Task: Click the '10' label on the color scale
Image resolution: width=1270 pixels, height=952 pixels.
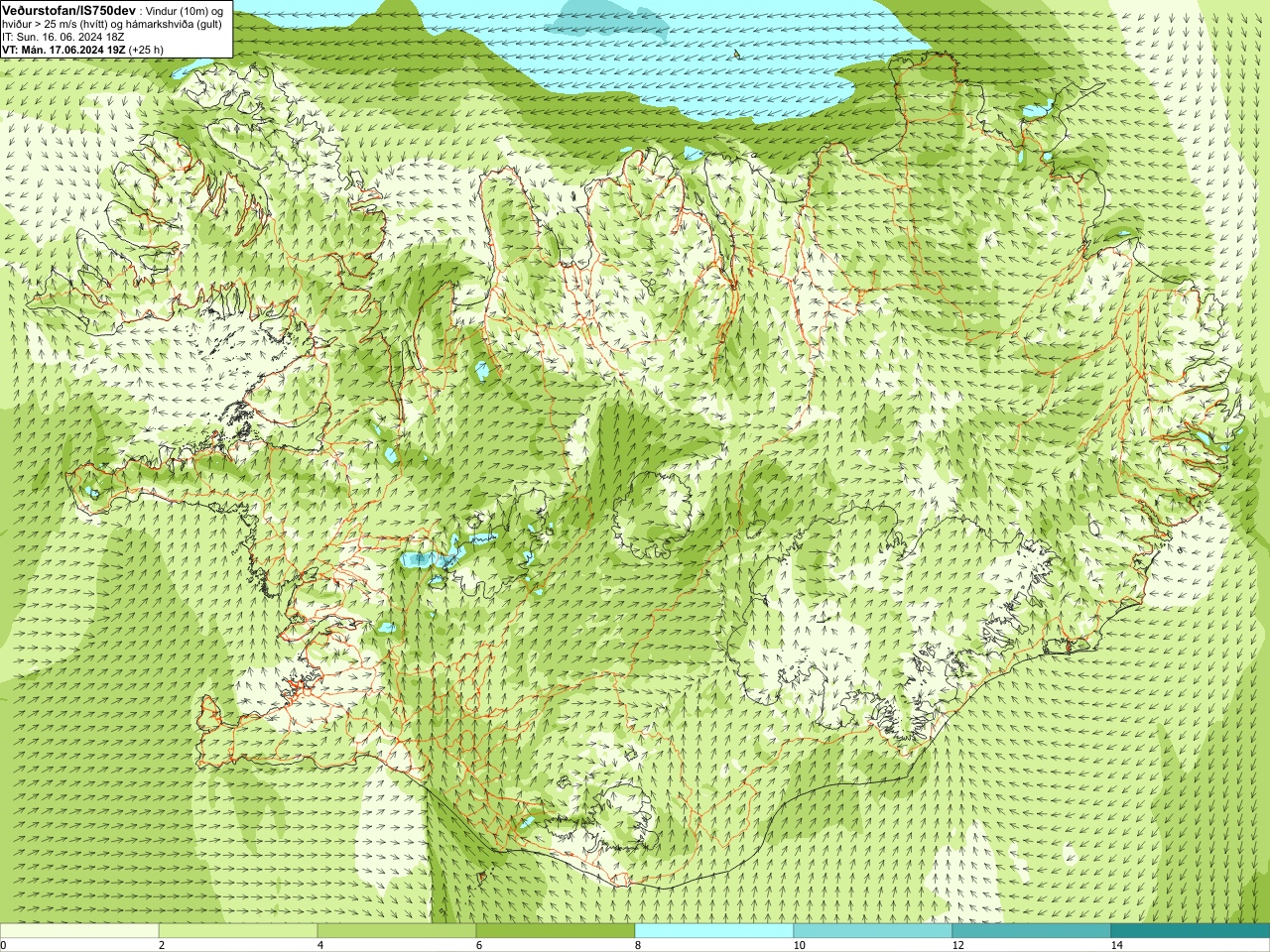Action: point(799,945)
